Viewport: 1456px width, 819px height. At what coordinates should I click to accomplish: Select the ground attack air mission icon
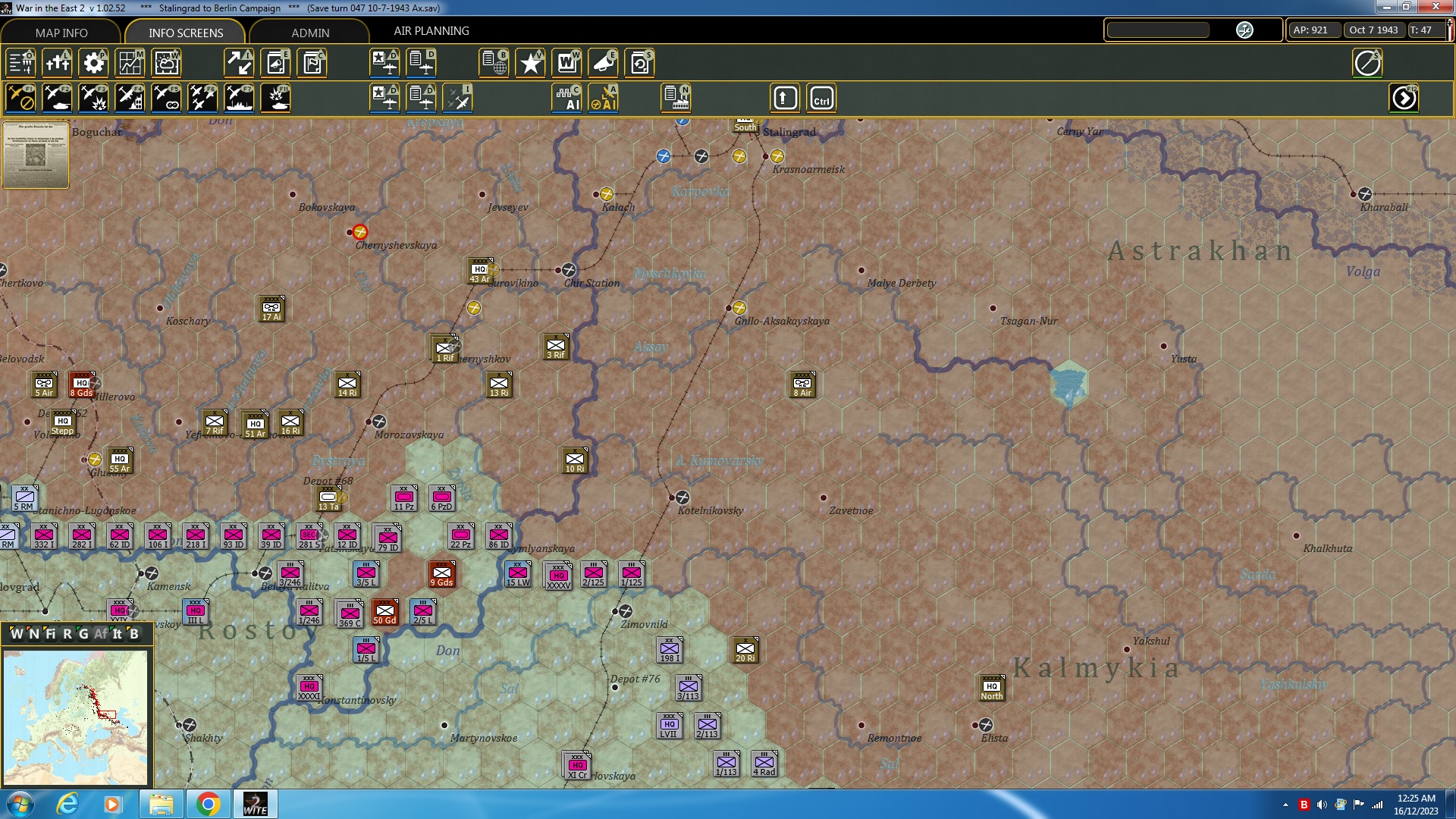(x=93, y=98)
